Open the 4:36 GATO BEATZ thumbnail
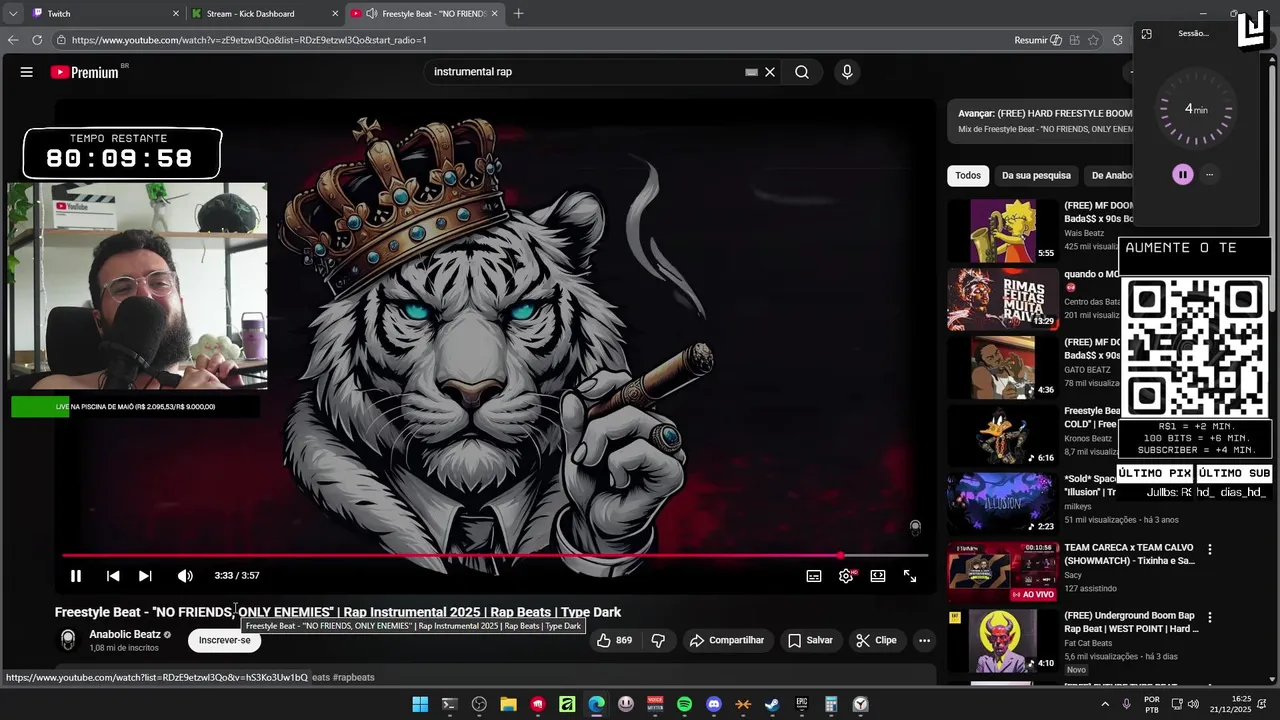 (1003, 367)
